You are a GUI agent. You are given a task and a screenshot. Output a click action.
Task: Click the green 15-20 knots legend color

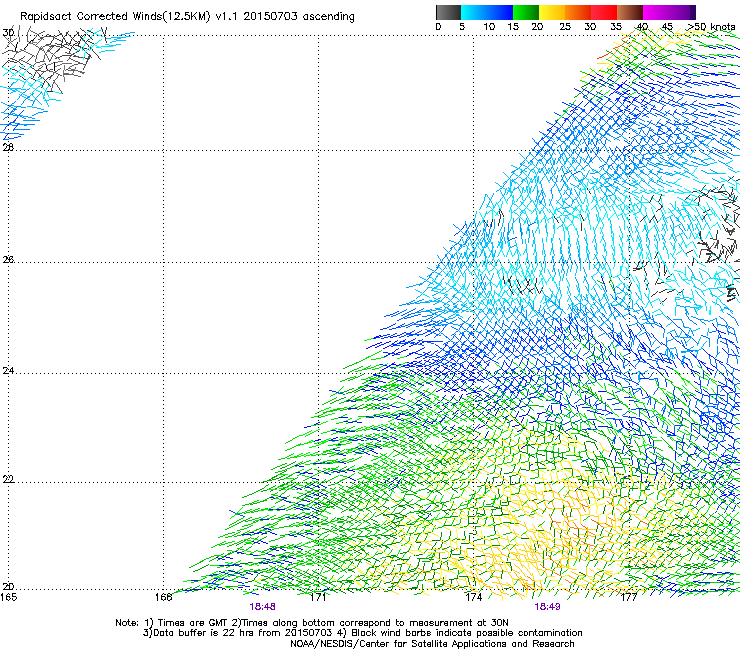click(x=526, y=12)
